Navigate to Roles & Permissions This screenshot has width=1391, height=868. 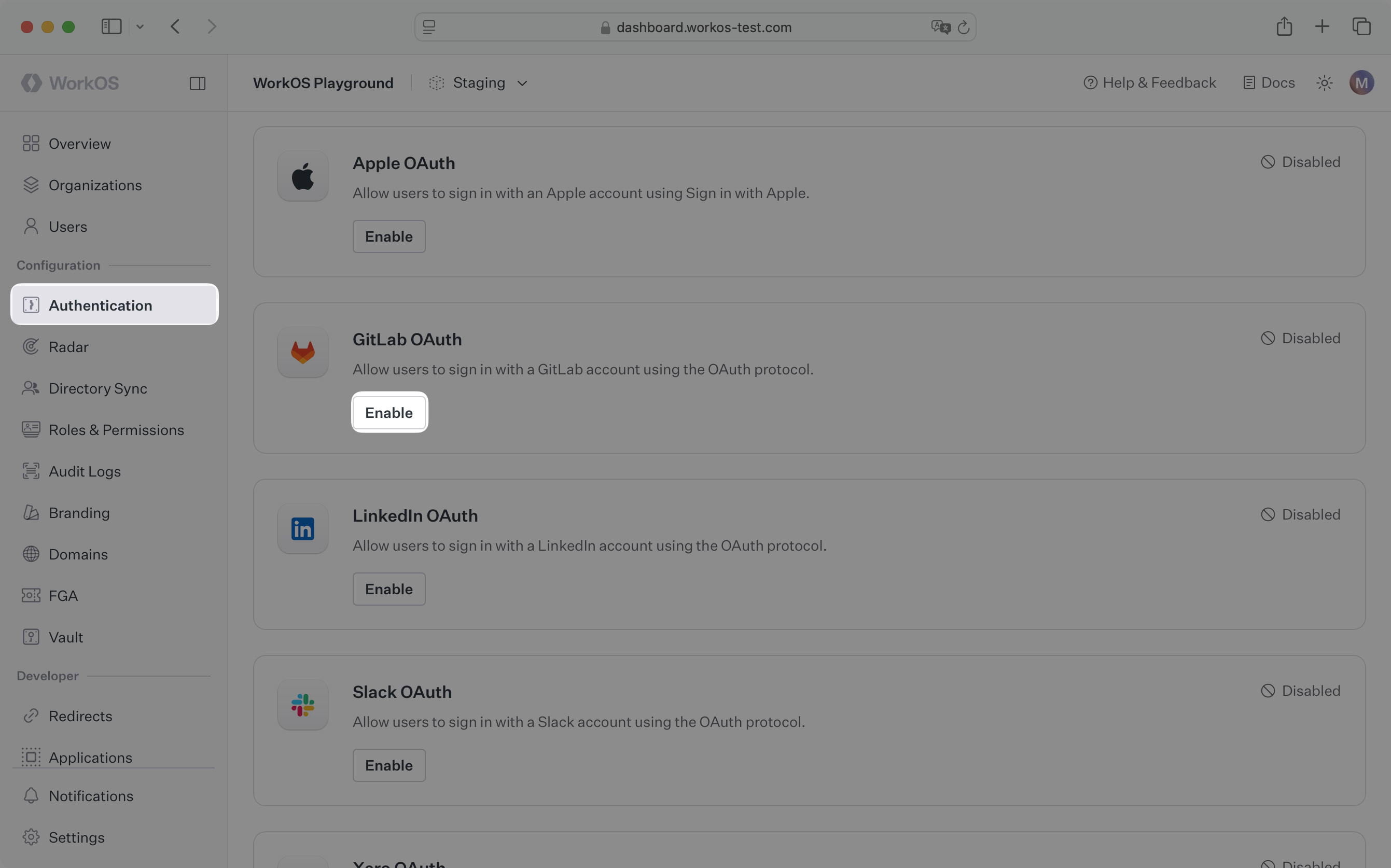point(116,429)
